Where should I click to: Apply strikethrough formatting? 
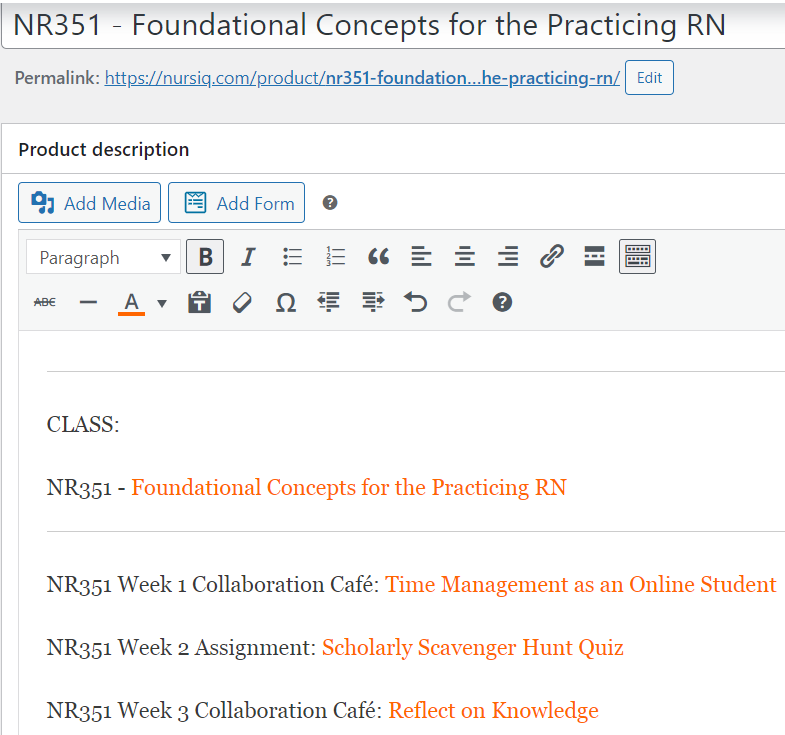click(45, 302)
